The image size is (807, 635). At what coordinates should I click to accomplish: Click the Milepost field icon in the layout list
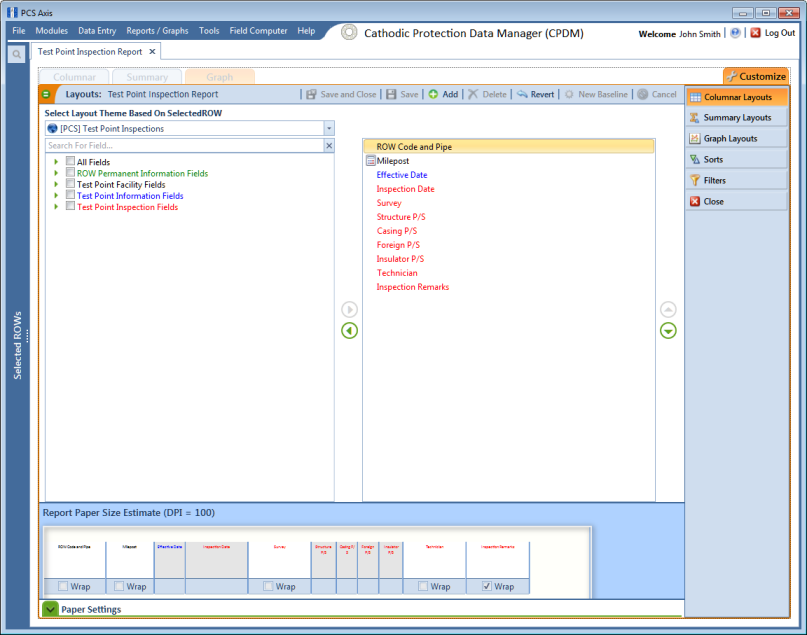[371, 161]
